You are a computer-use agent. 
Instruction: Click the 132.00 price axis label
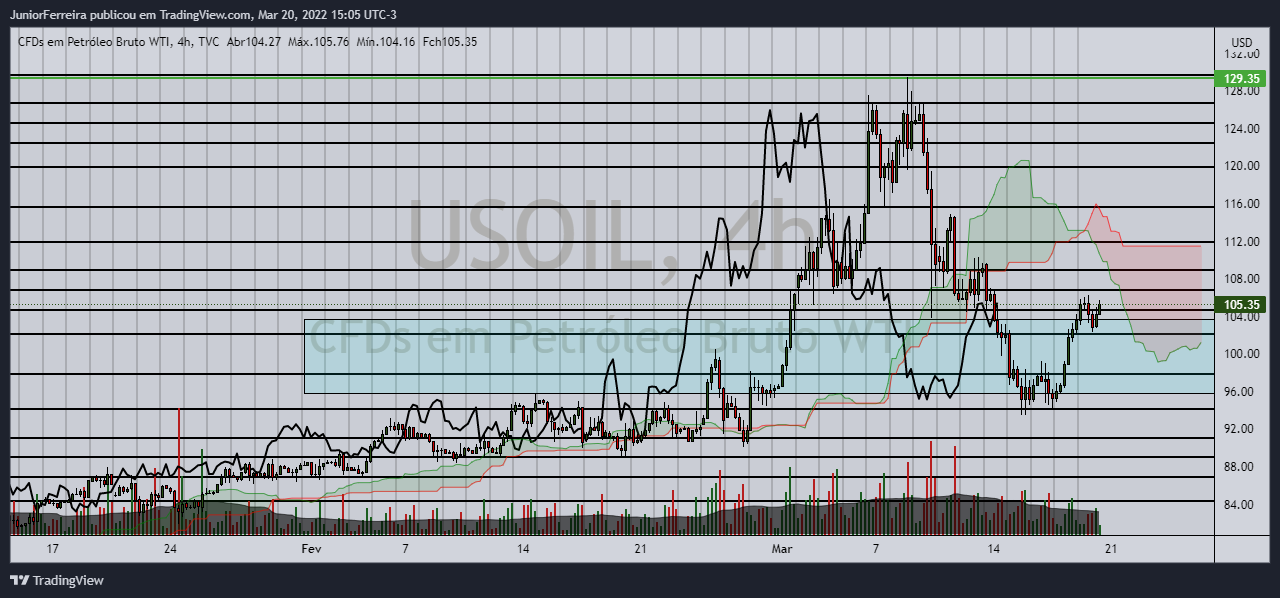(1243, 54)
